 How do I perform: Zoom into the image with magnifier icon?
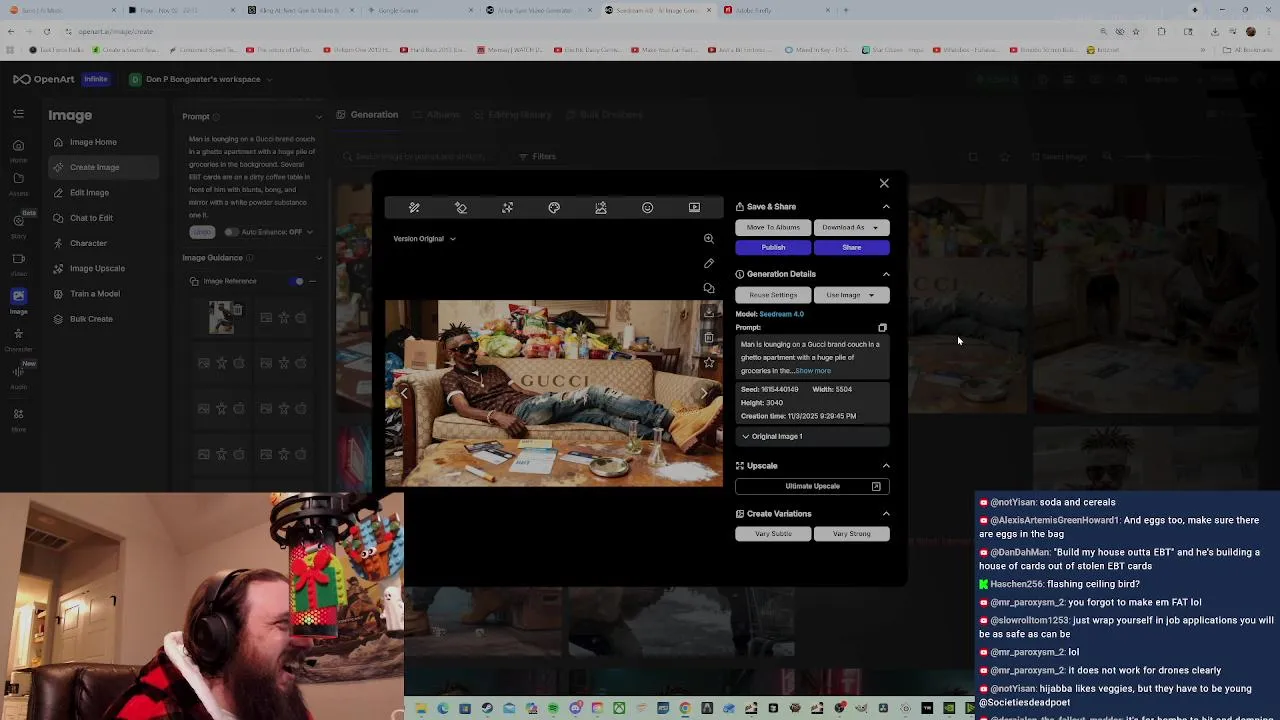coord(709,238)
